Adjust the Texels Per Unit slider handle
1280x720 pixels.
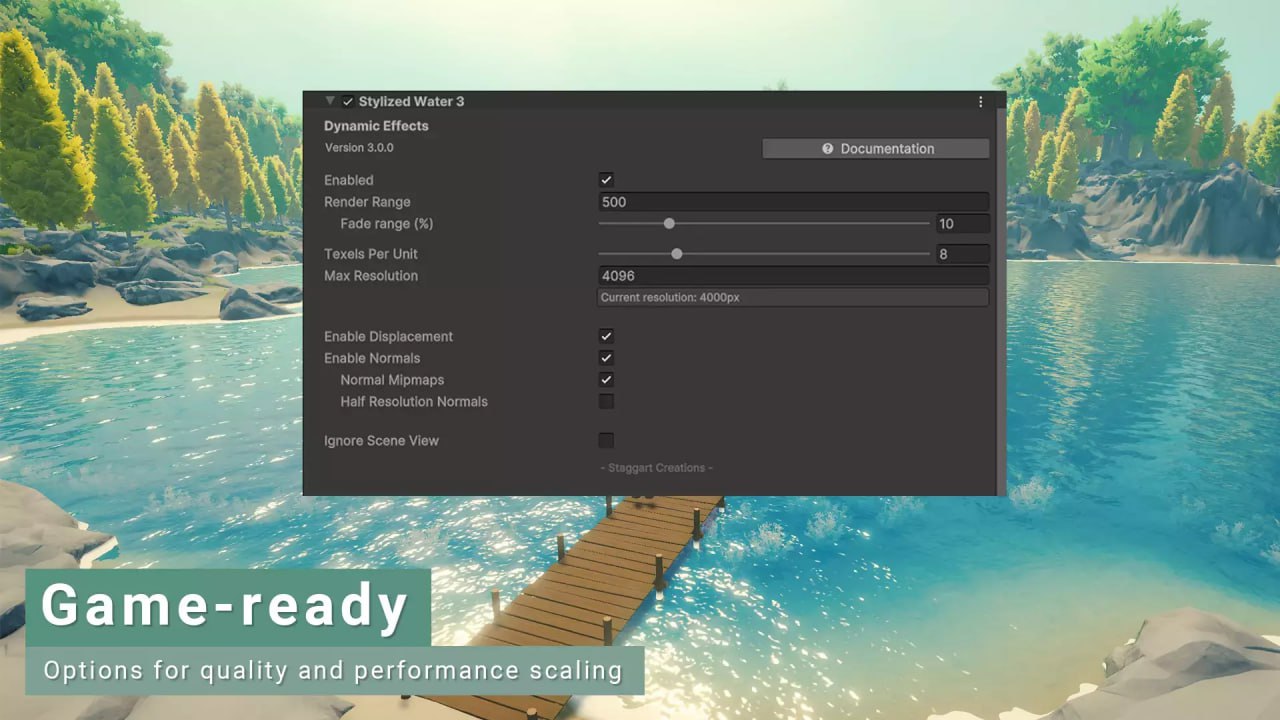[676, 254]
